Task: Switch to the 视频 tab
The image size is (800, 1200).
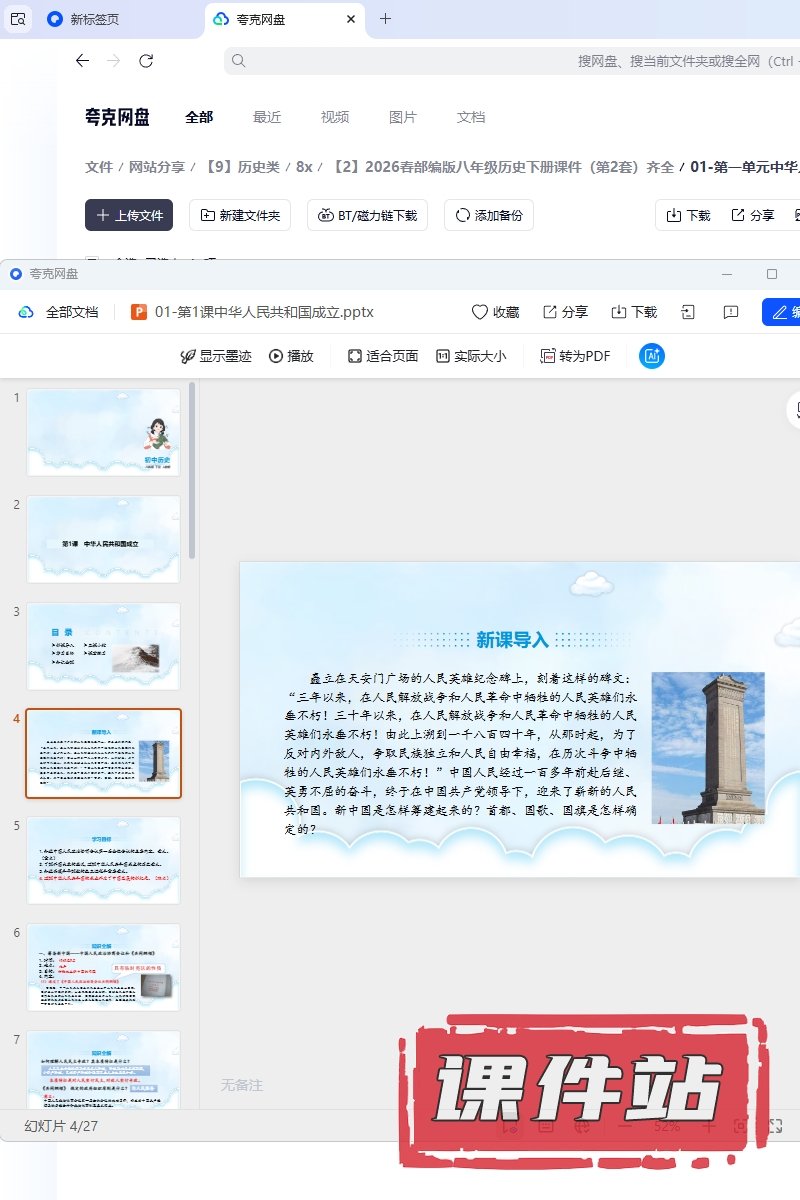Action: point(335,117)
